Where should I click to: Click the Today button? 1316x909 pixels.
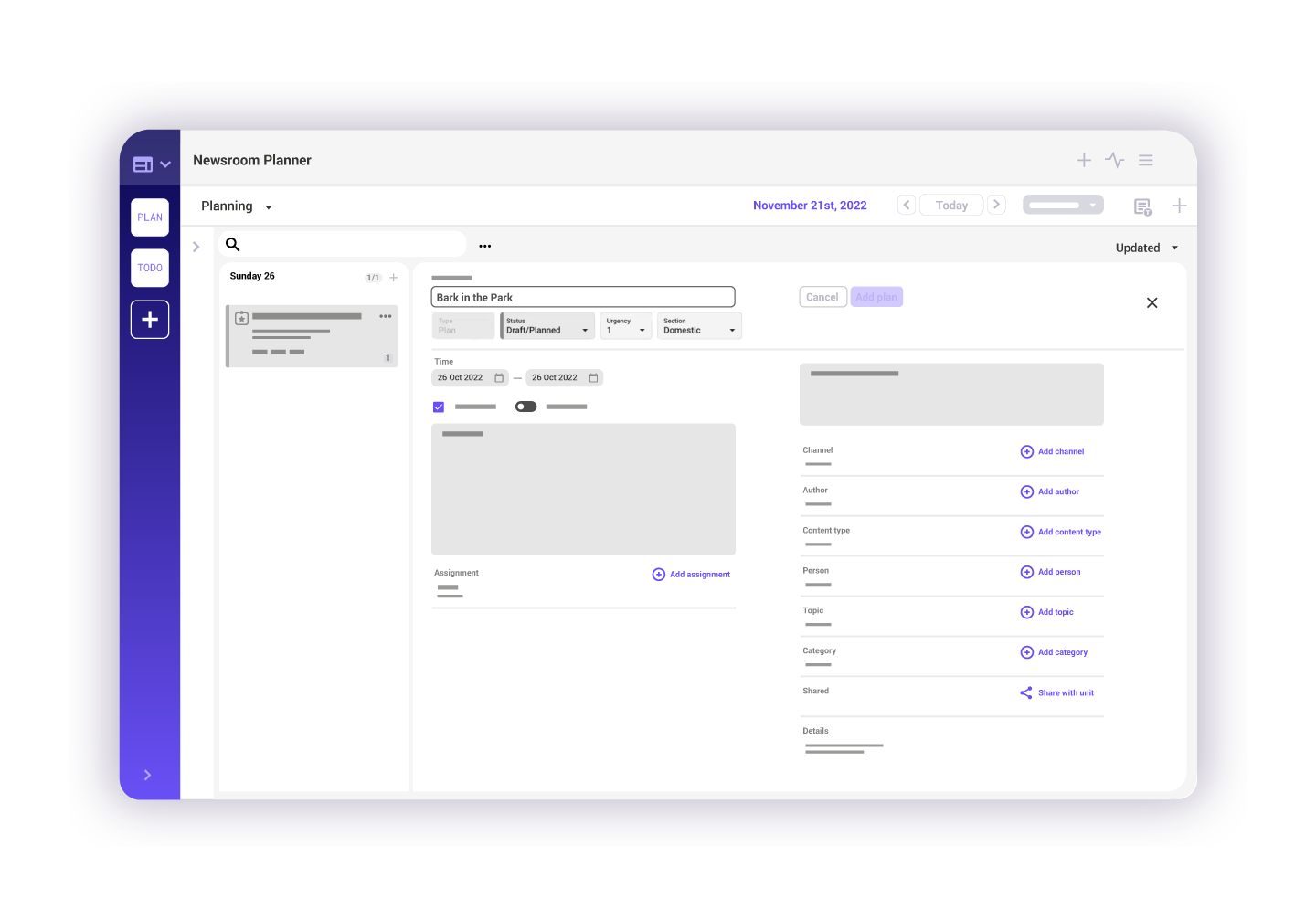(950, 205)
